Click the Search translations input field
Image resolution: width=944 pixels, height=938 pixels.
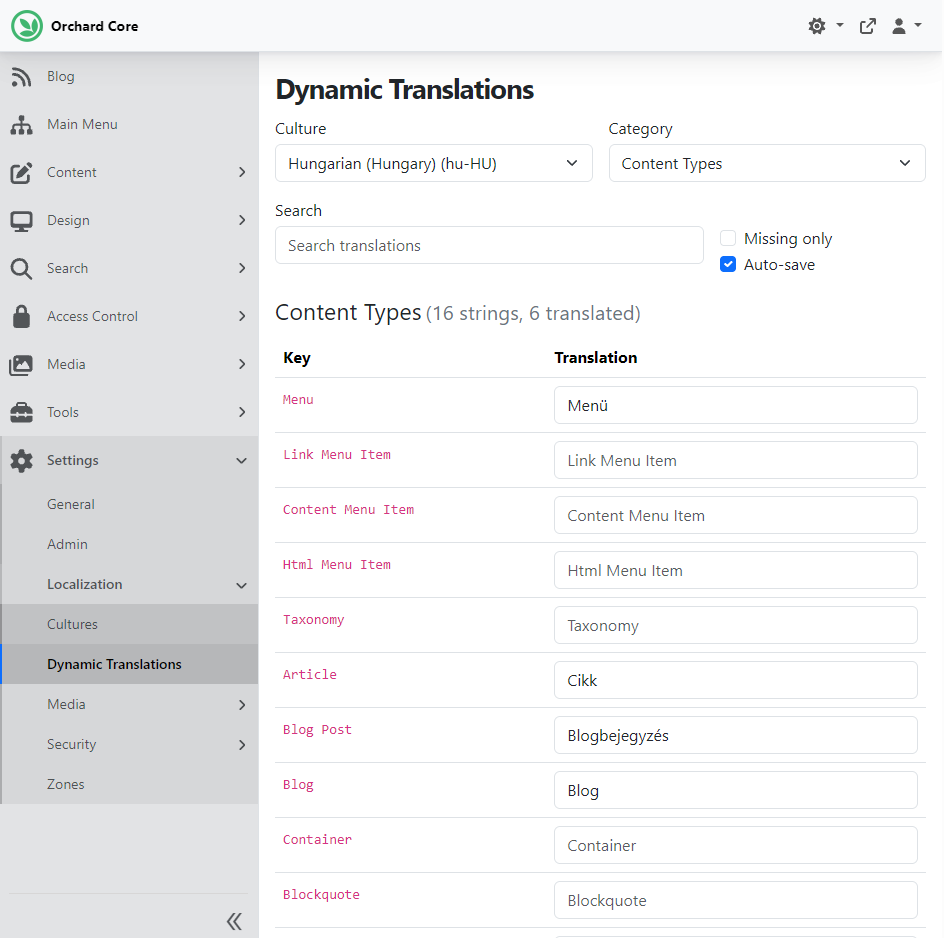pos(489,245)
